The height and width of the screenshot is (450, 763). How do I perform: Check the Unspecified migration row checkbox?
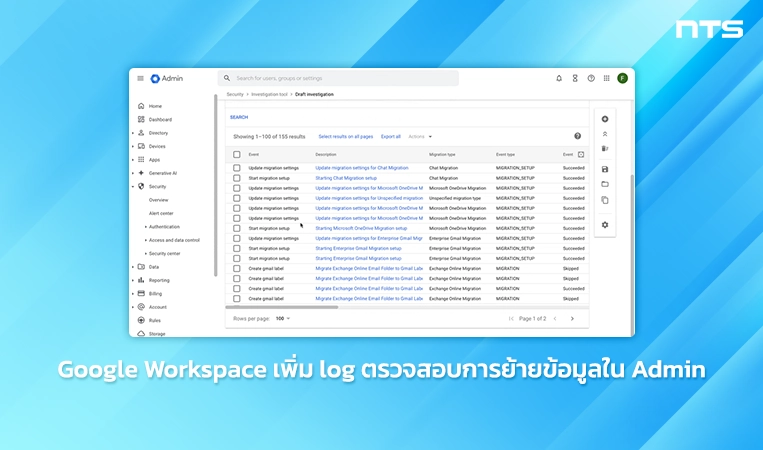(236, 198)
